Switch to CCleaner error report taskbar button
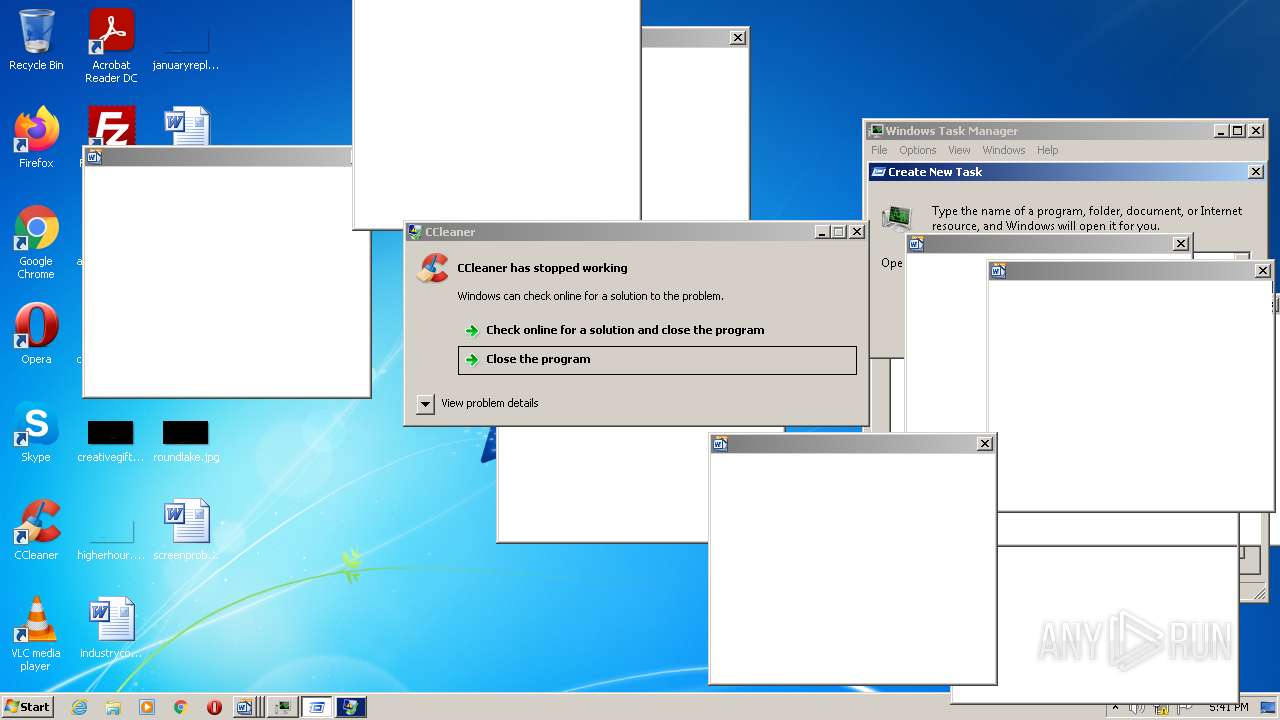Image resolution: width=1280 pixels, height=720 pixels. pyautogui.click(x=350, y=707)
